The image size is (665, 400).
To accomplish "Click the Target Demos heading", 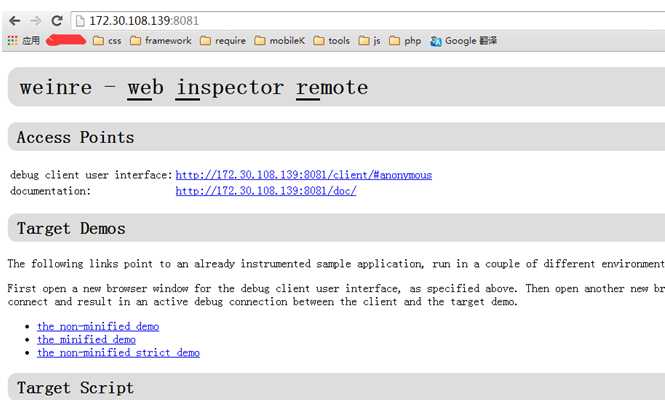I will 71,229.
